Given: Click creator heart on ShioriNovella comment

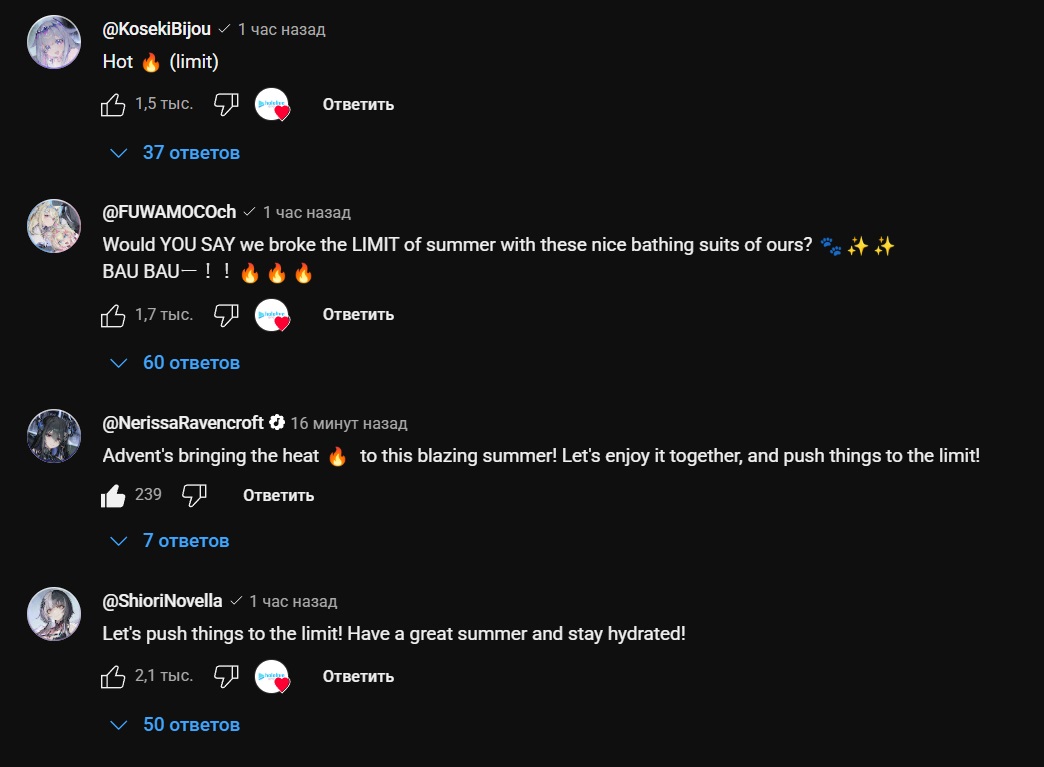Looking at the screenshot, I should 272,677.
